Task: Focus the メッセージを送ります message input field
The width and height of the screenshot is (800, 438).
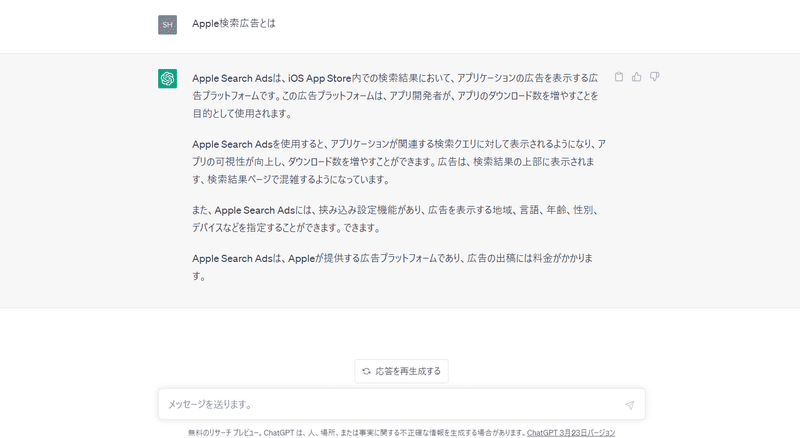Action: (402, 404)
